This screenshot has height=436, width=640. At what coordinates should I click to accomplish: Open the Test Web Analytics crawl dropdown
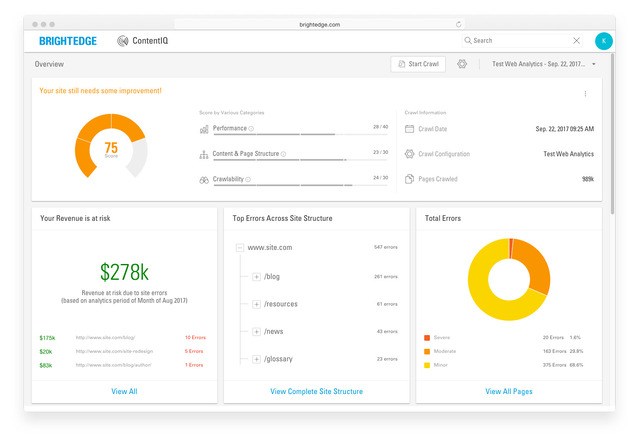[x=544, y=64]
